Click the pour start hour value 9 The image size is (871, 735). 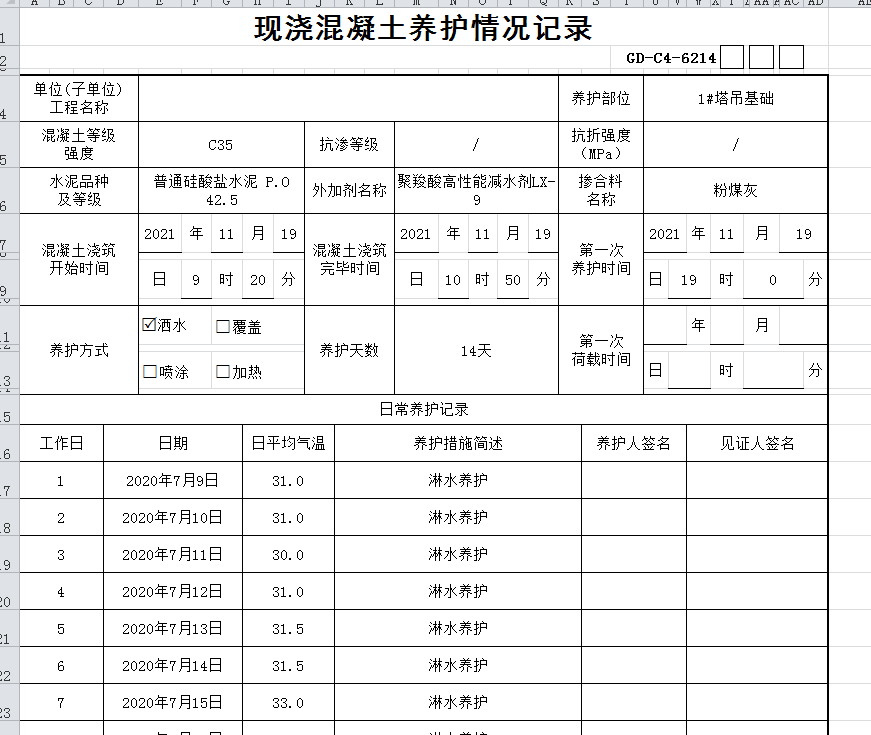pyautogui.click(x=196, y=279)
